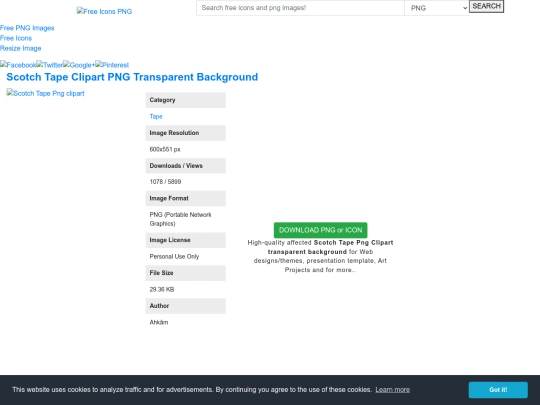Follow the Learn more cookie link
Screen dimensions: 540x405
click(x=393, y=390)
